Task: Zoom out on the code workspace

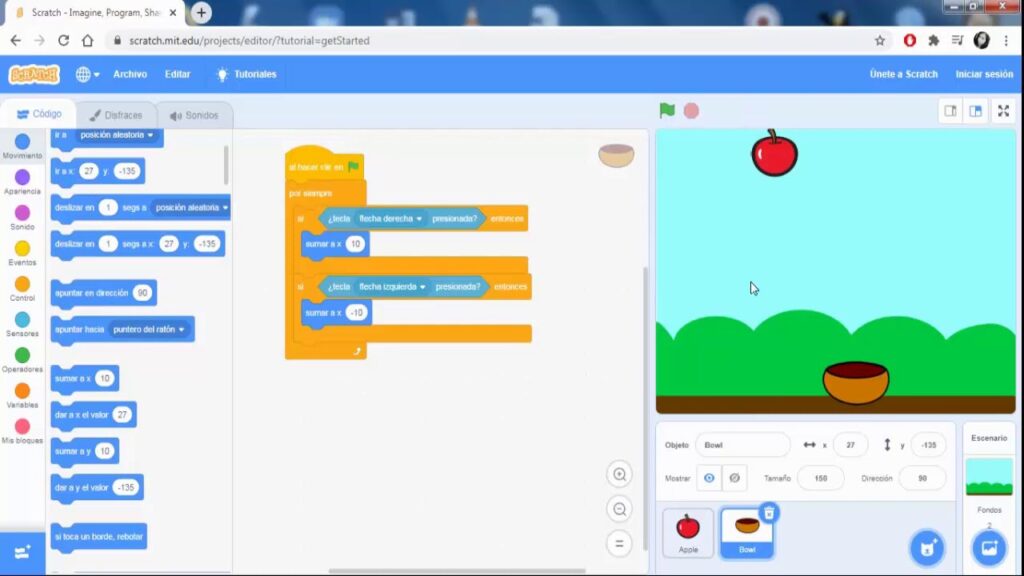Action: coord(620,509)
